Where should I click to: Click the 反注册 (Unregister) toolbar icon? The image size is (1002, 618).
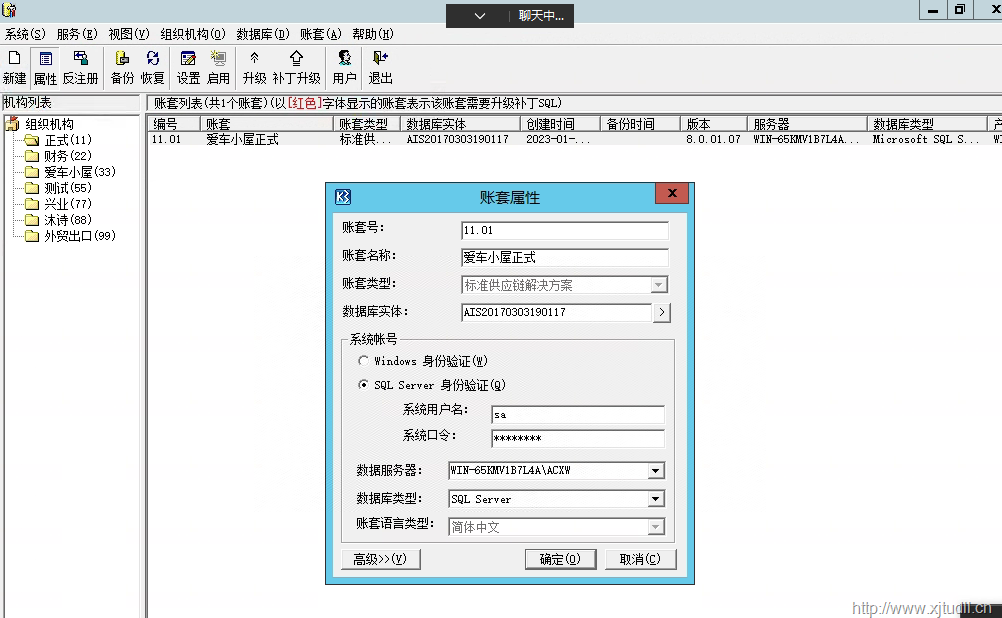point(80,67)
